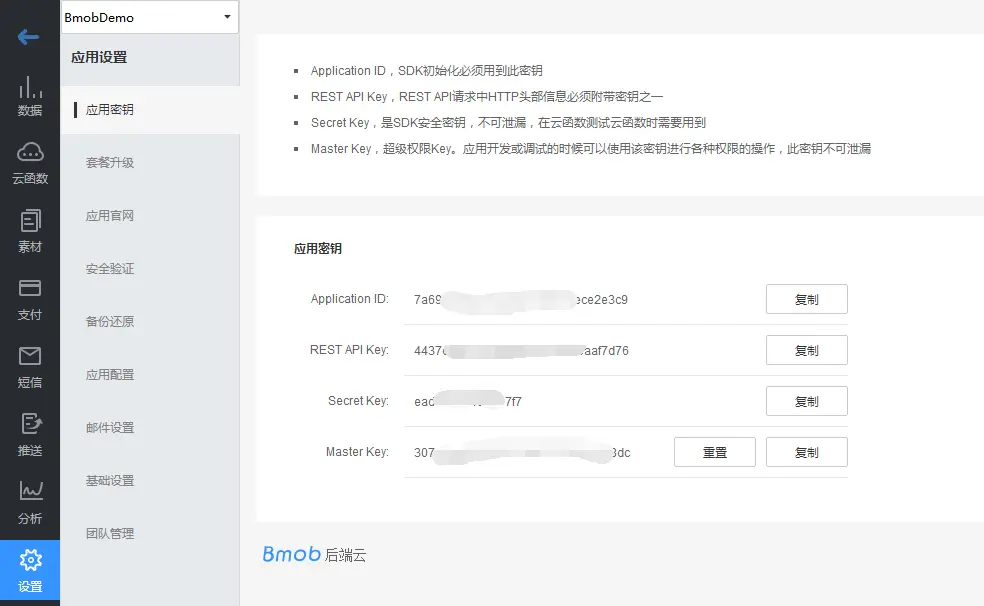Image resolution: width=984 pixels, height=606 pixels.
Task: Click the blue back arrow at sidebar top
Action: (x=28, y=38)
